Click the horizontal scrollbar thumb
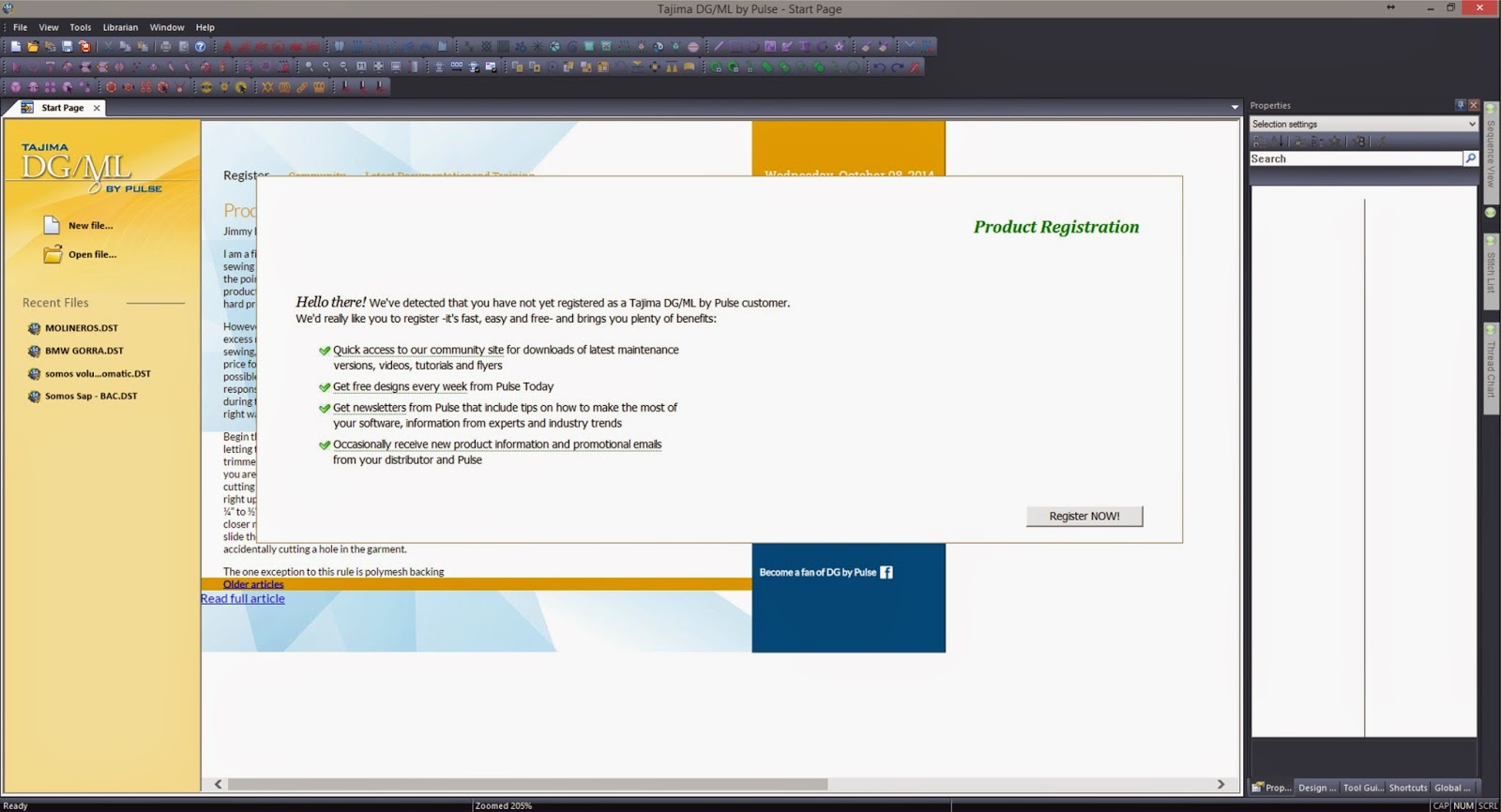Image resolution: width=1501 pixels, height=812 pixels. coord(527,784)
